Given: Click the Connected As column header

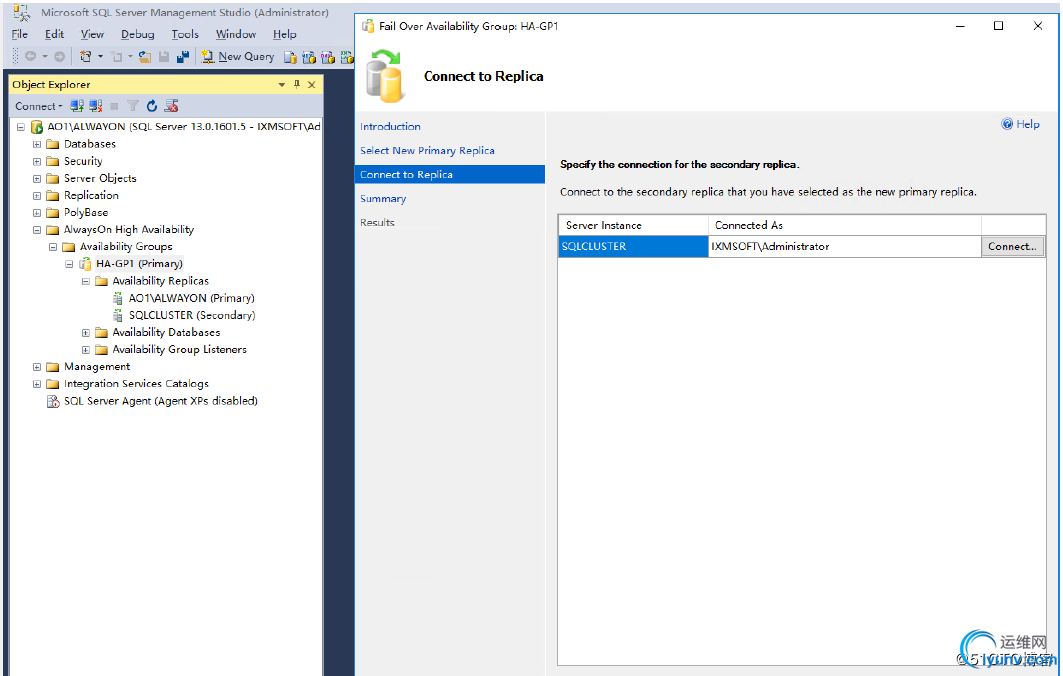Looking at the screenshot, I should [x=845, y=225].
